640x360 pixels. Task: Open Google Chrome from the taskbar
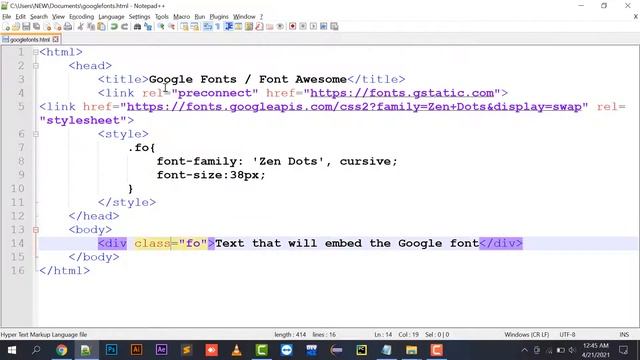[x=62, y=350]
